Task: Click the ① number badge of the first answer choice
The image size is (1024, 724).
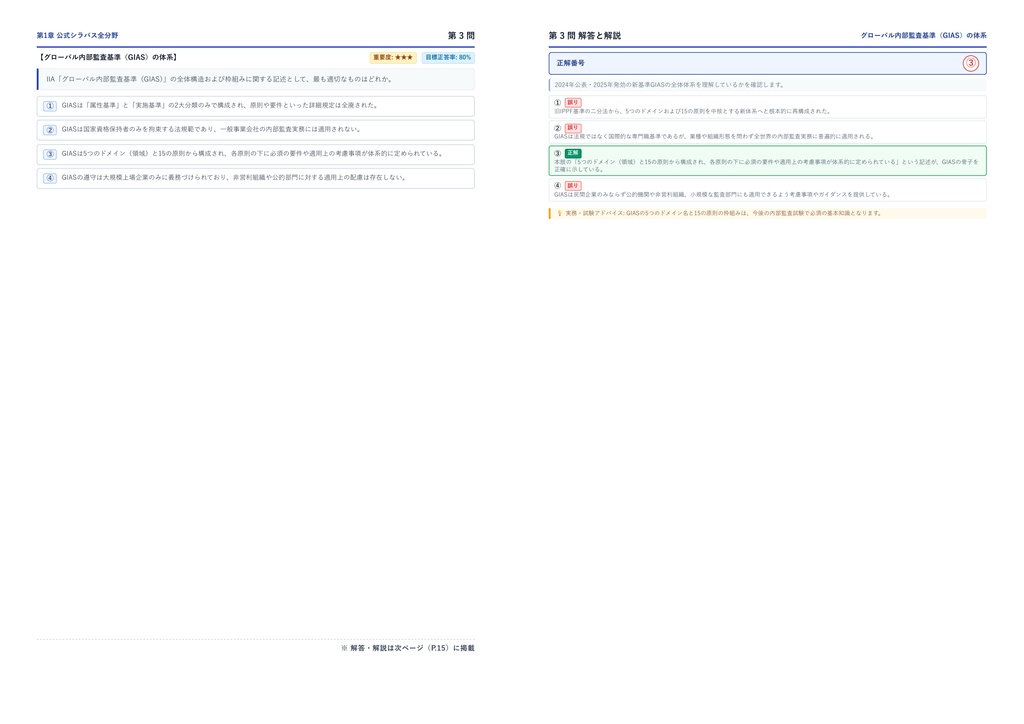Action: 50,106
